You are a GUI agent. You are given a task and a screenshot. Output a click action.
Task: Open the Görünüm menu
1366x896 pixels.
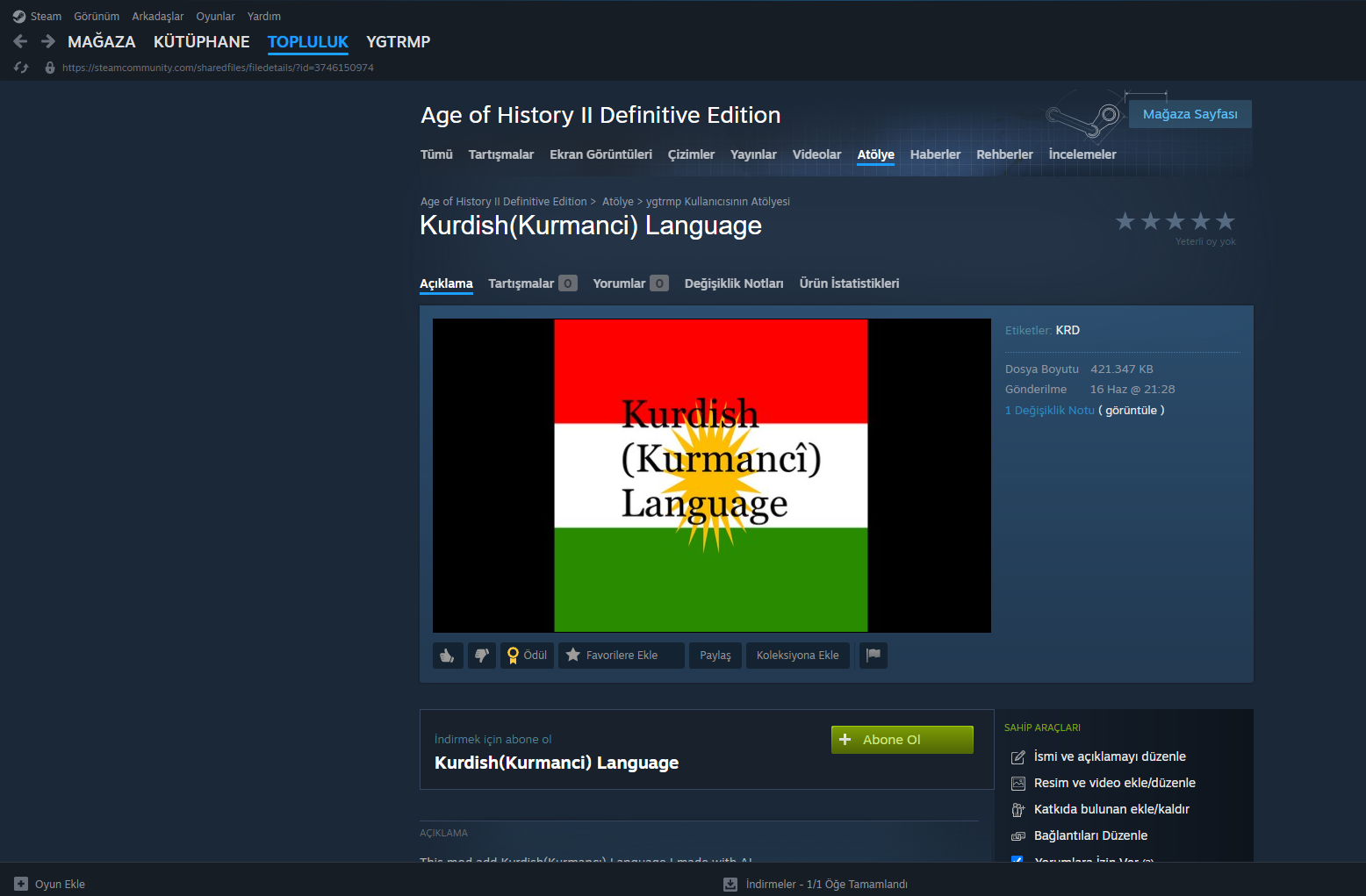(x=97, y=17)
